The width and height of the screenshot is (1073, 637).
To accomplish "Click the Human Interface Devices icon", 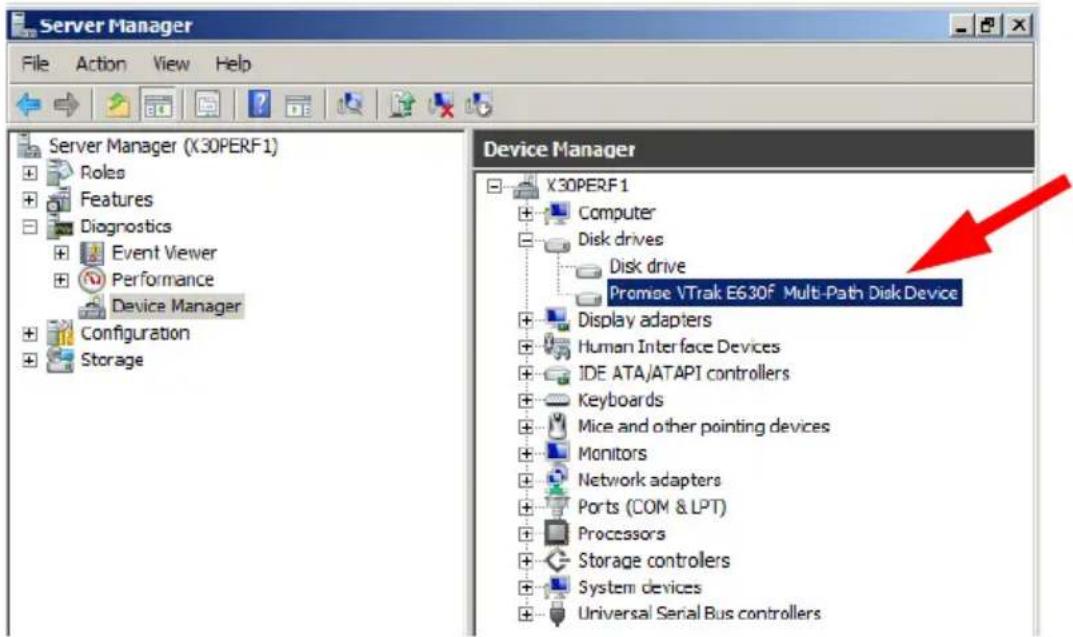I will point(557,346).
